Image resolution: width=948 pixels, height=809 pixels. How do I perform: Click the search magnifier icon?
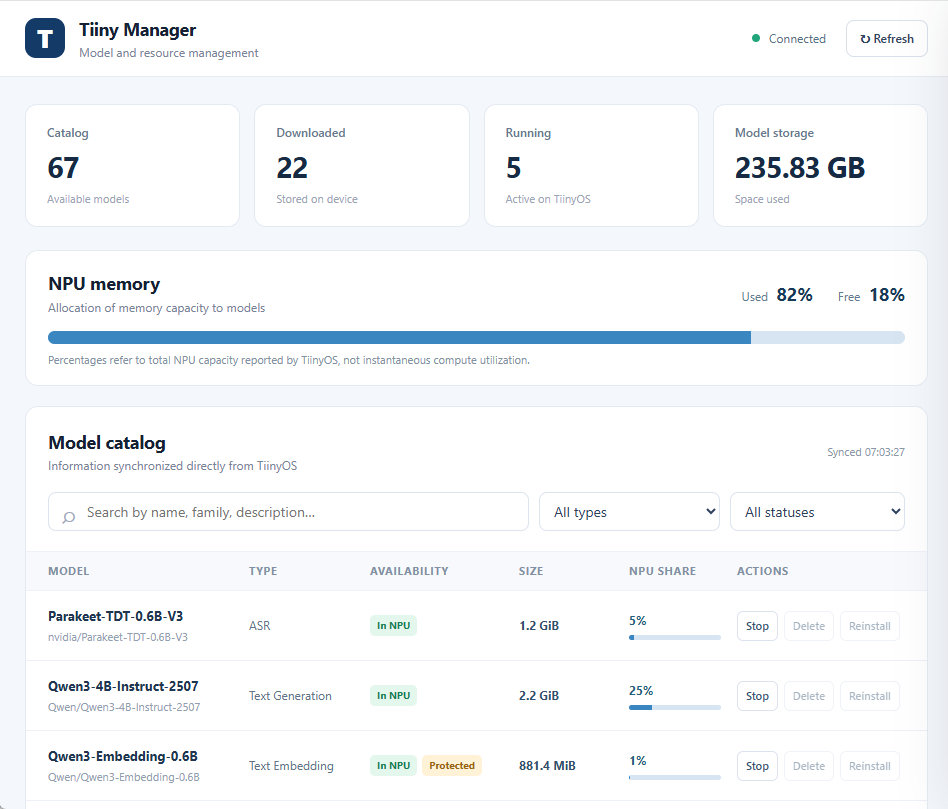(x=69, y=517)
